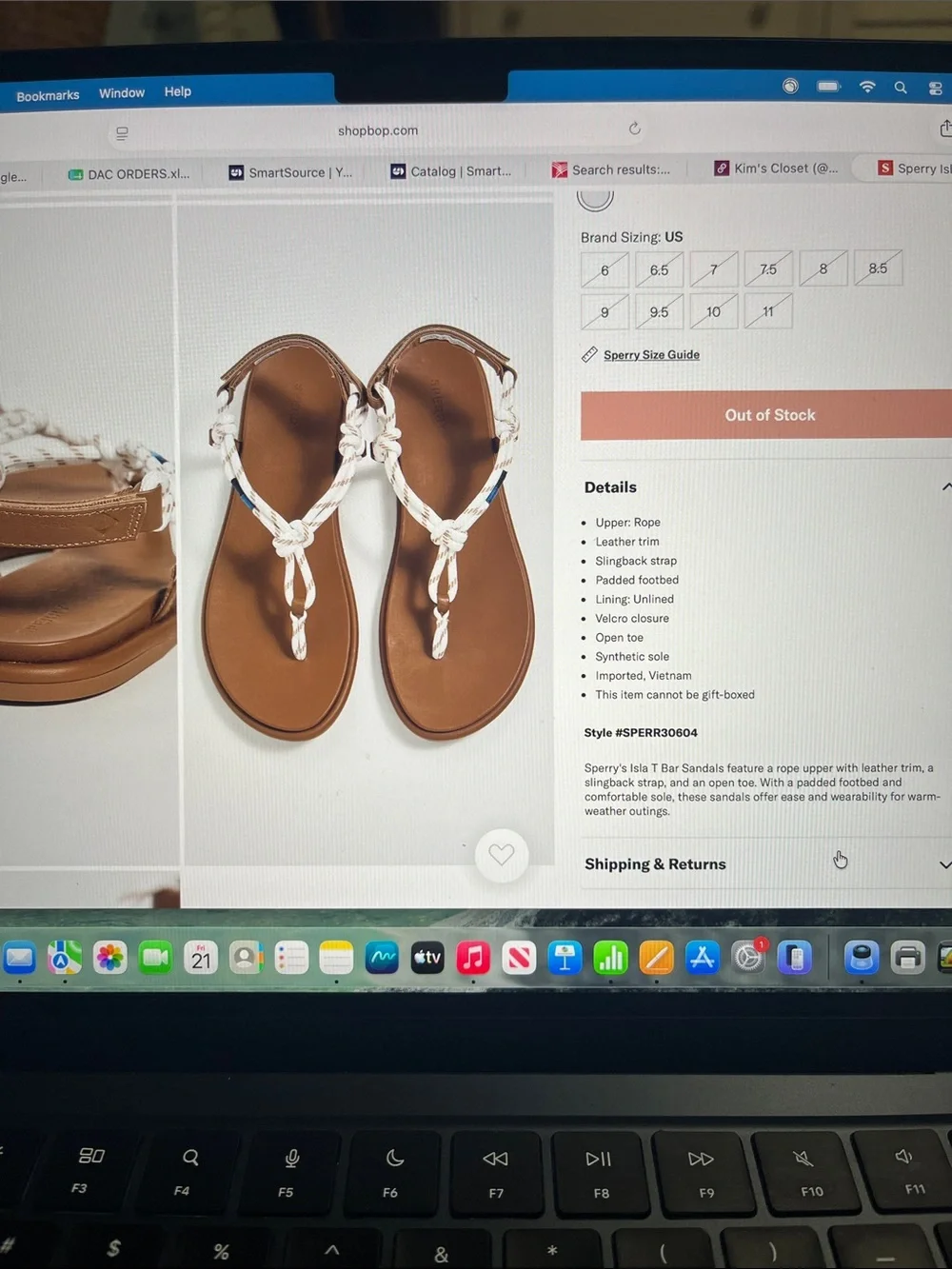Launch Pages from the dock

(x=656, y=958)
